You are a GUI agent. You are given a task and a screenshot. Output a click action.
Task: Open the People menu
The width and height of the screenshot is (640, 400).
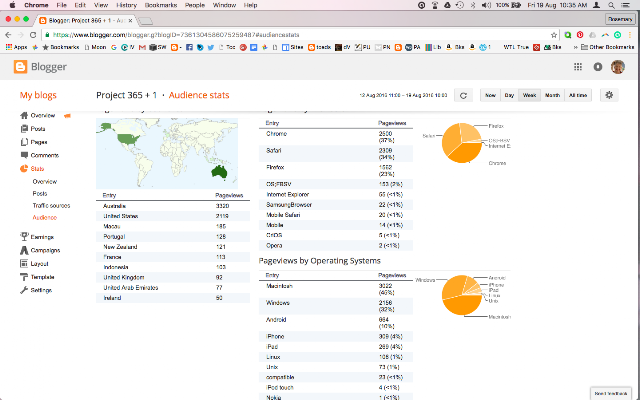pos(195,5)
